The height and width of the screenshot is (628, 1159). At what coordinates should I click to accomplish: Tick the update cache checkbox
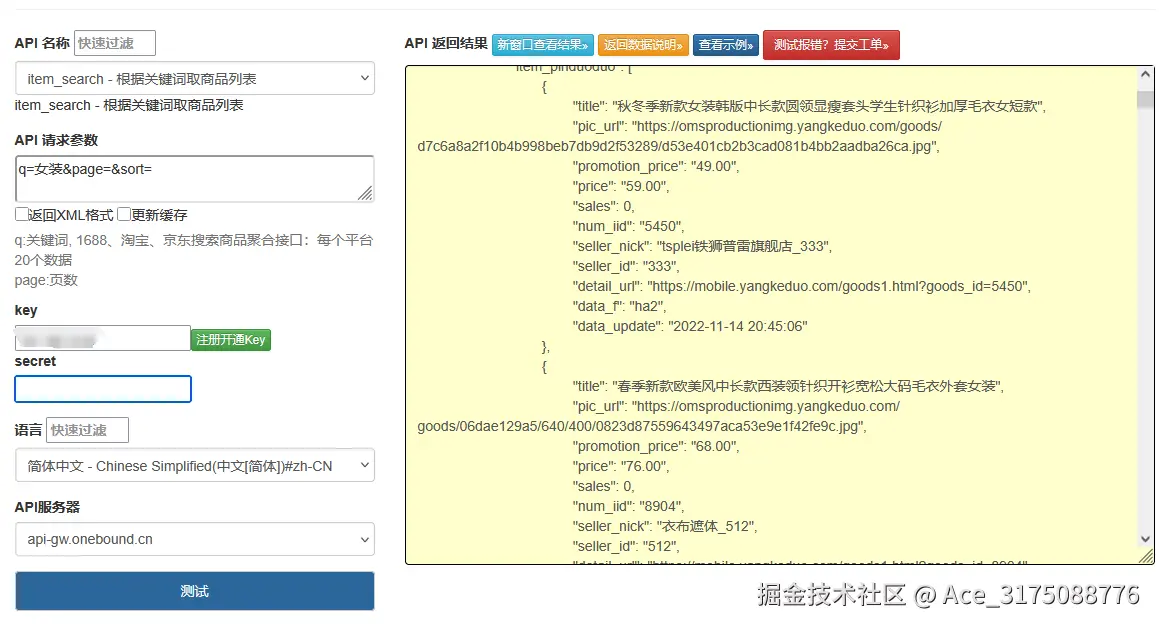pos(124,214)
